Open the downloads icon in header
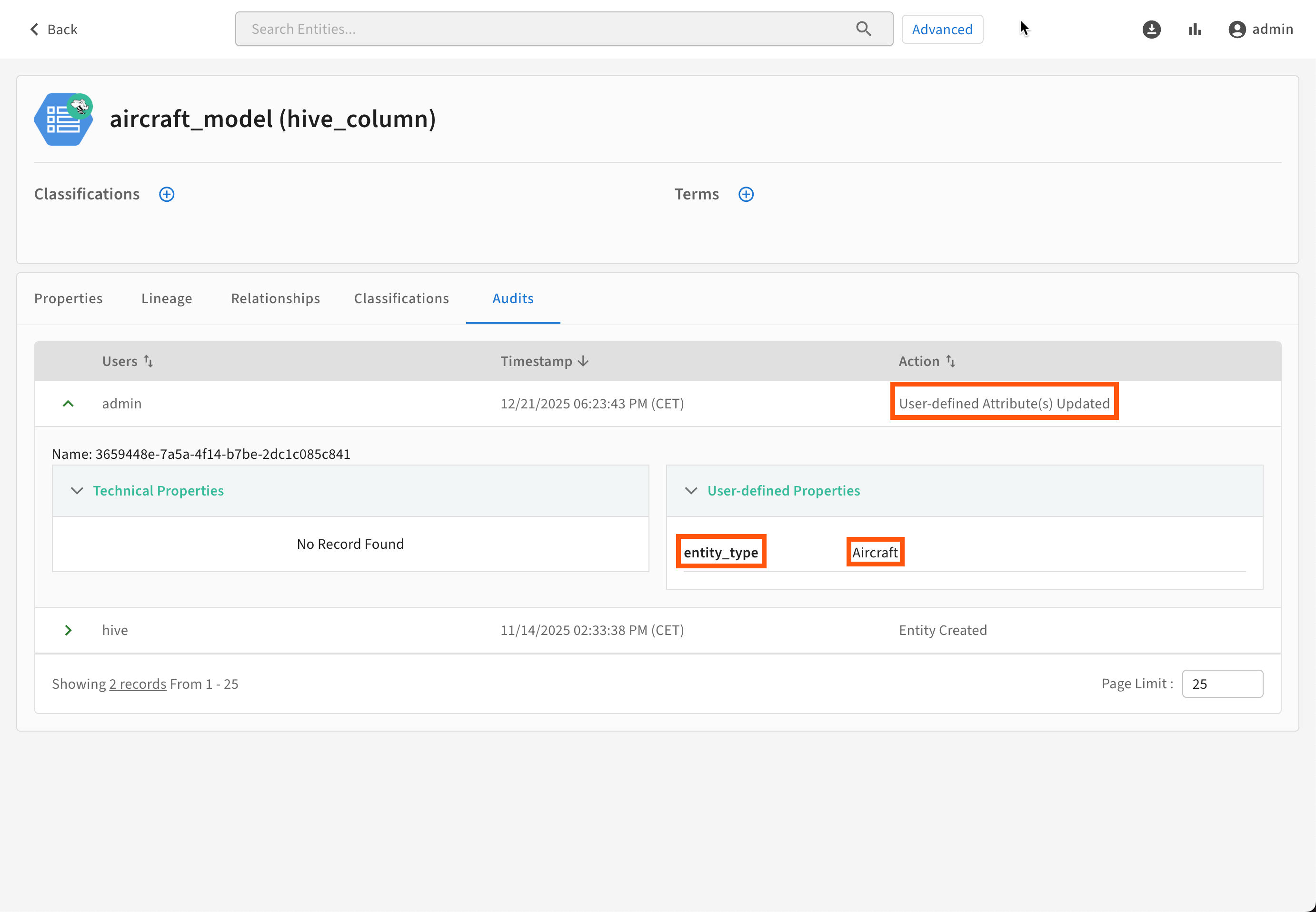The width and height of the screenshot is (1316, 912). pos(1151,29)
